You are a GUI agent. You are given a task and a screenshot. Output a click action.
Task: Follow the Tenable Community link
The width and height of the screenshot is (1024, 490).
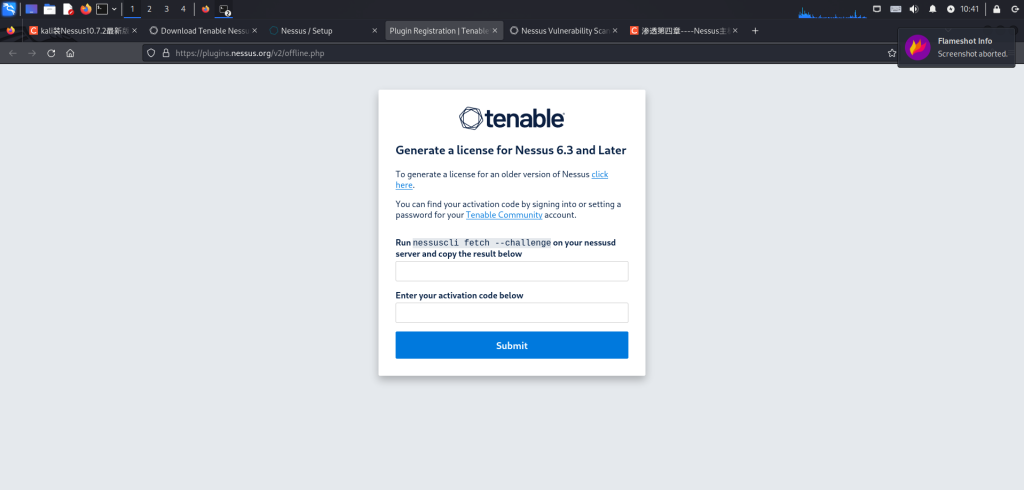pos(504,215)
